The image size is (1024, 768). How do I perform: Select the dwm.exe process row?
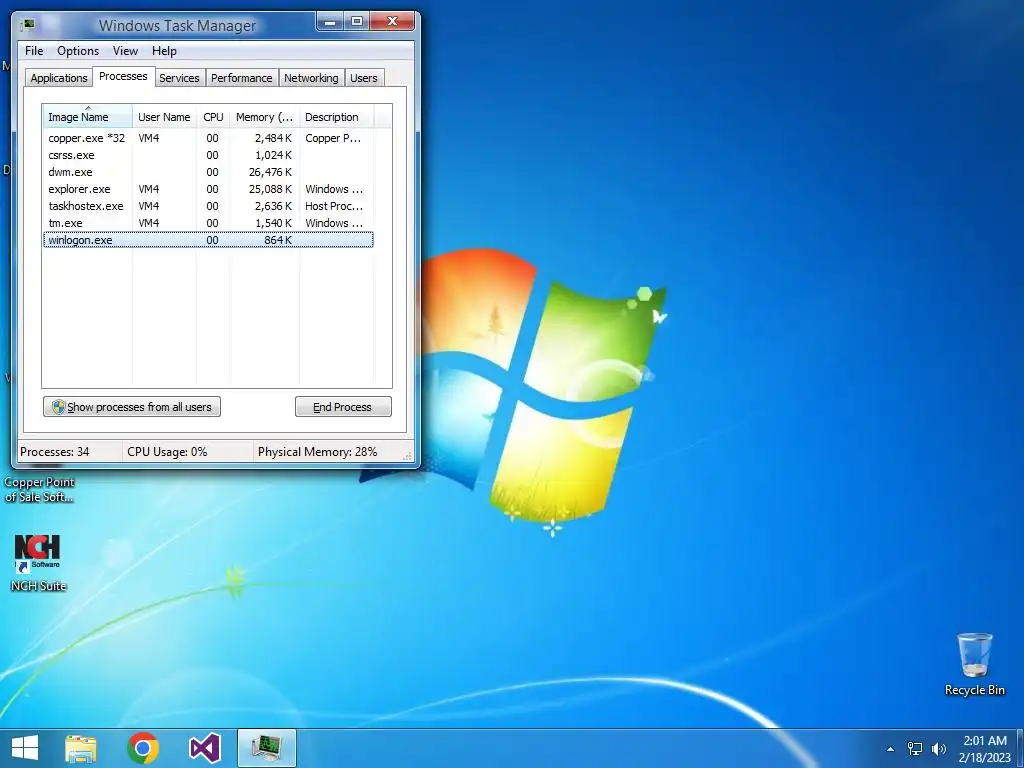tap(208, 172)
